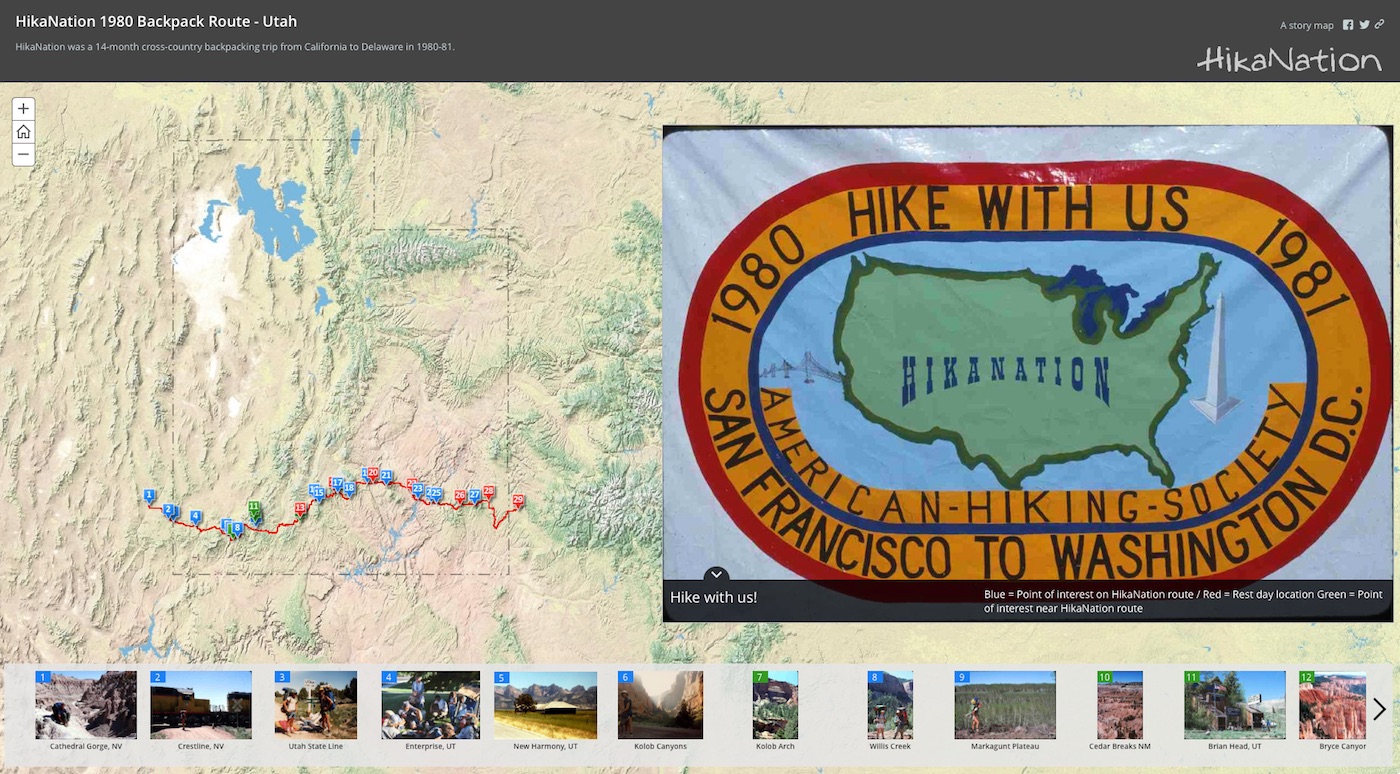1400x774 pixels.
Task: Zoom in on the map
Action: coord(23,108)
